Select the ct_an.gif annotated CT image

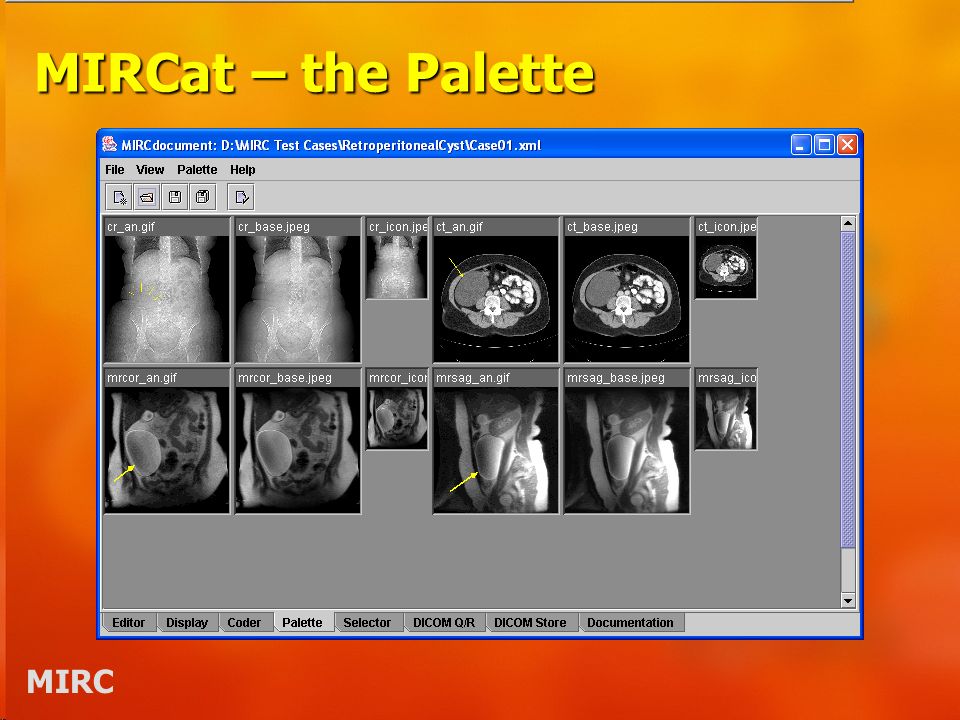tap(496, 290)
